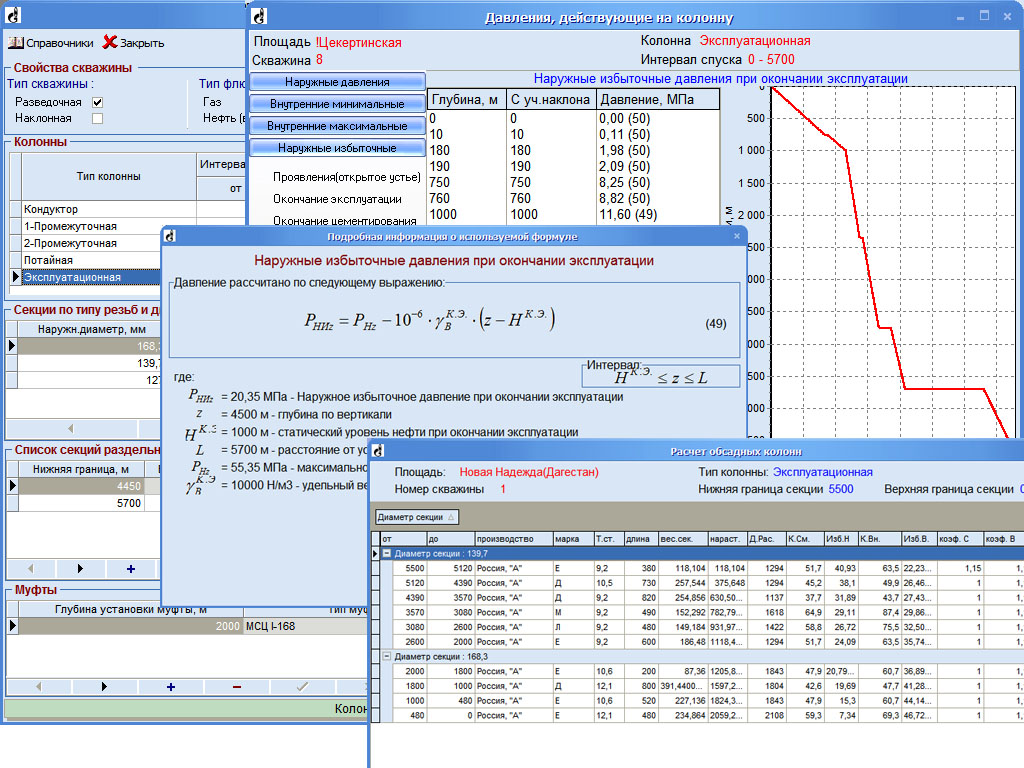Sort by the производство column header

[x=513, y=539]
